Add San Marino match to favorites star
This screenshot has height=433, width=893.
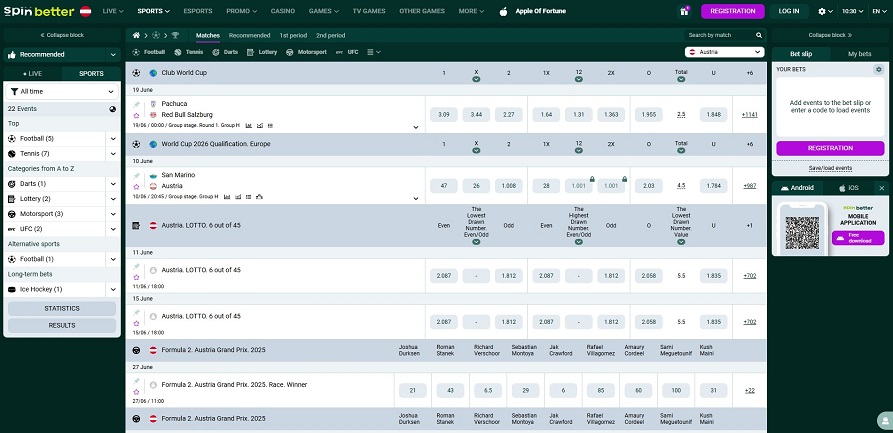136,186
